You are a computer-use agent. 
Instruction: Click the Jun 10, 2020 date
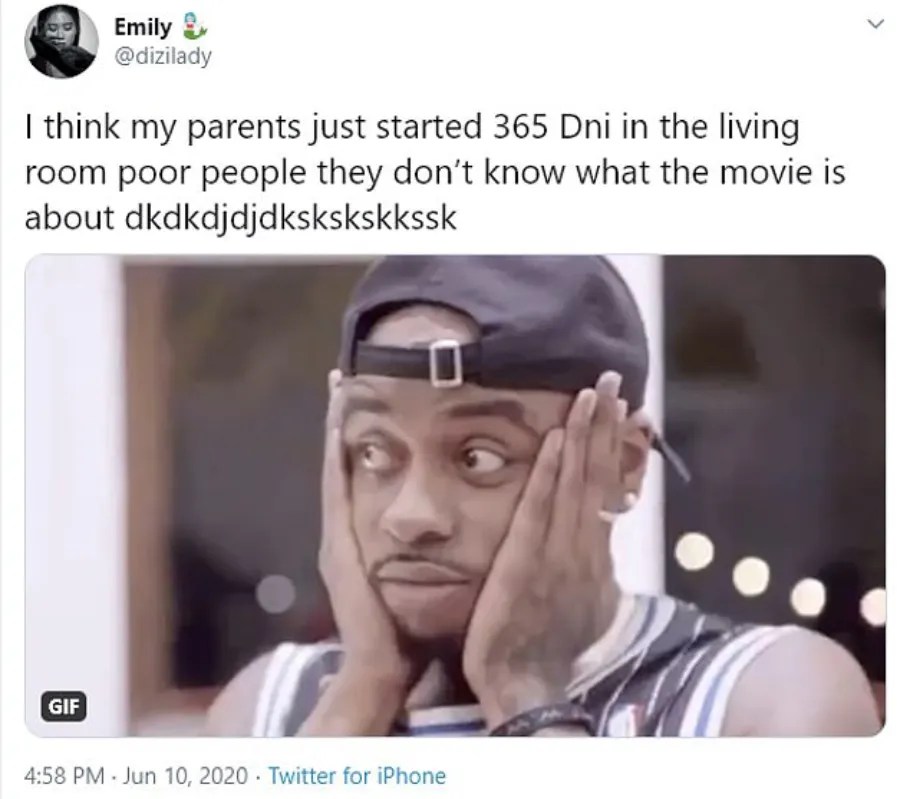click(186, 775)
